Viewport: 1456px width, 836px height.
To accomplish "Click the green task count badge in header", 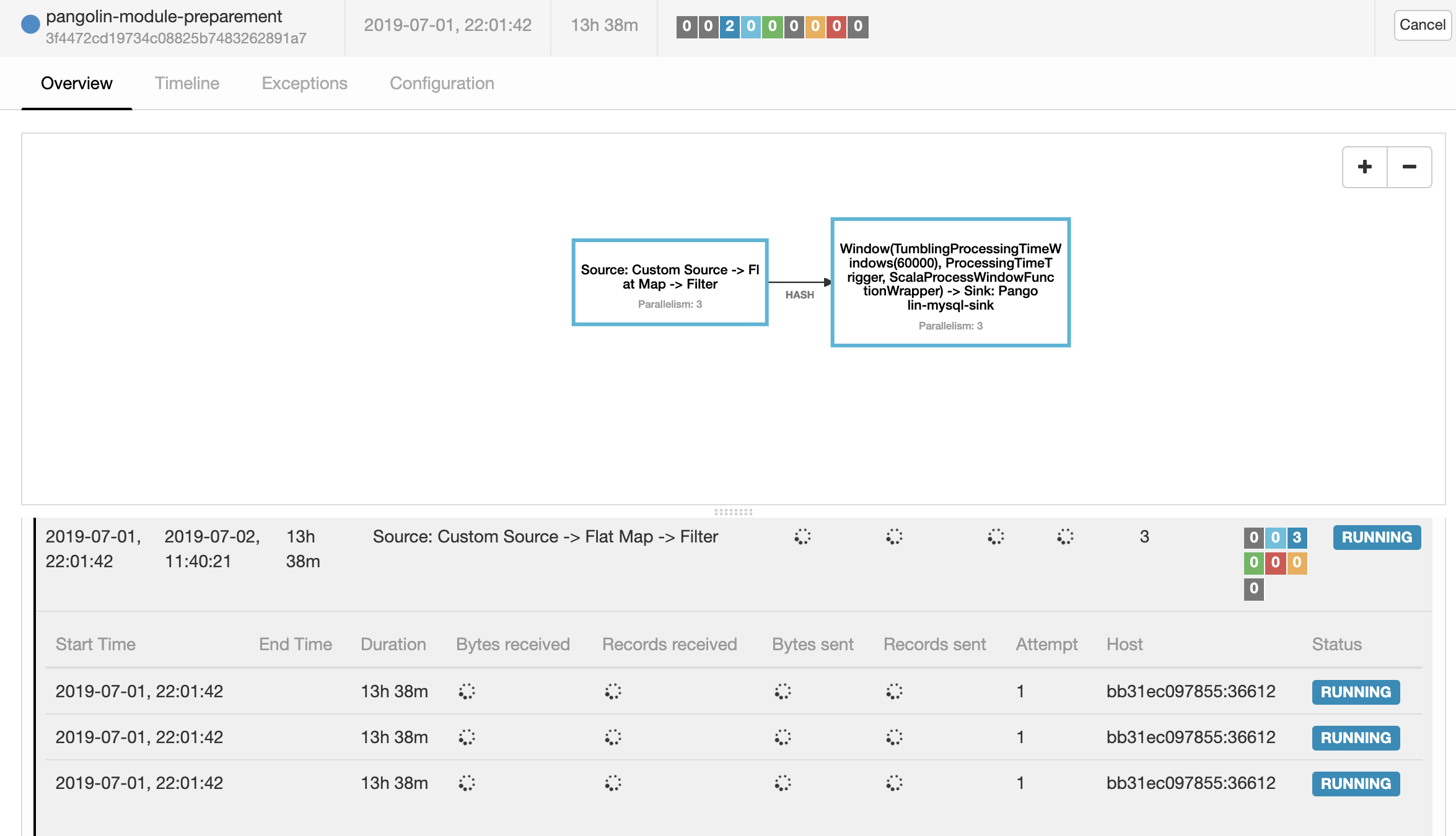I will [772, 26].
